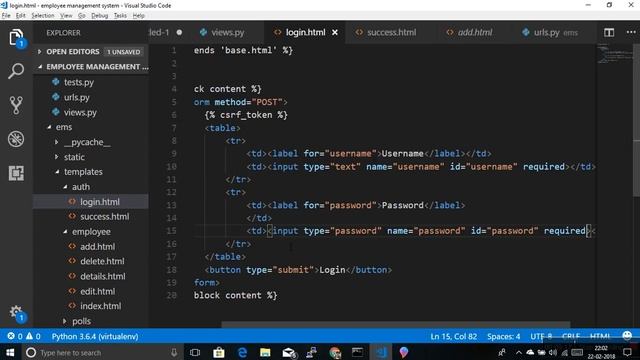Viewport: 640px width, 360px height.
Task: Open the terminal window on the taskbar
Action: click(x=358, y=352)
